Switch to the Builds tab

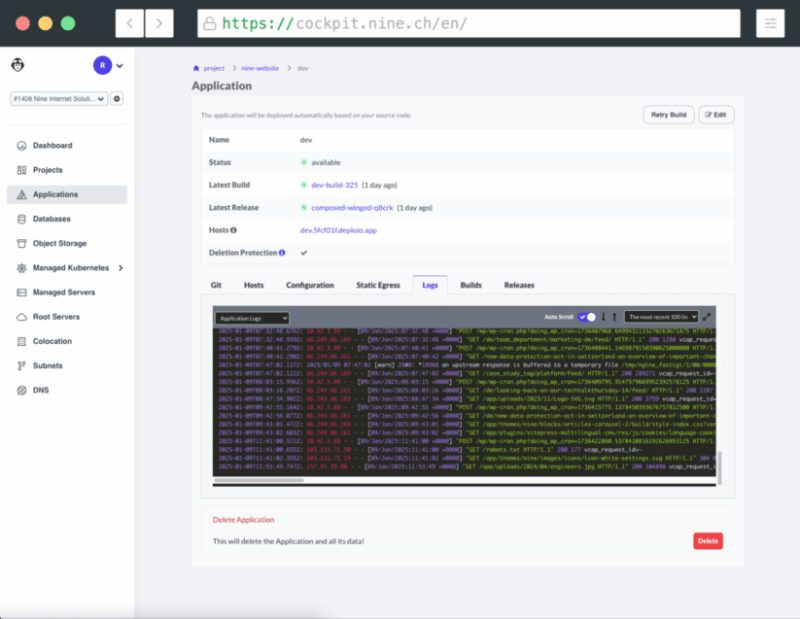click(470, 285)
